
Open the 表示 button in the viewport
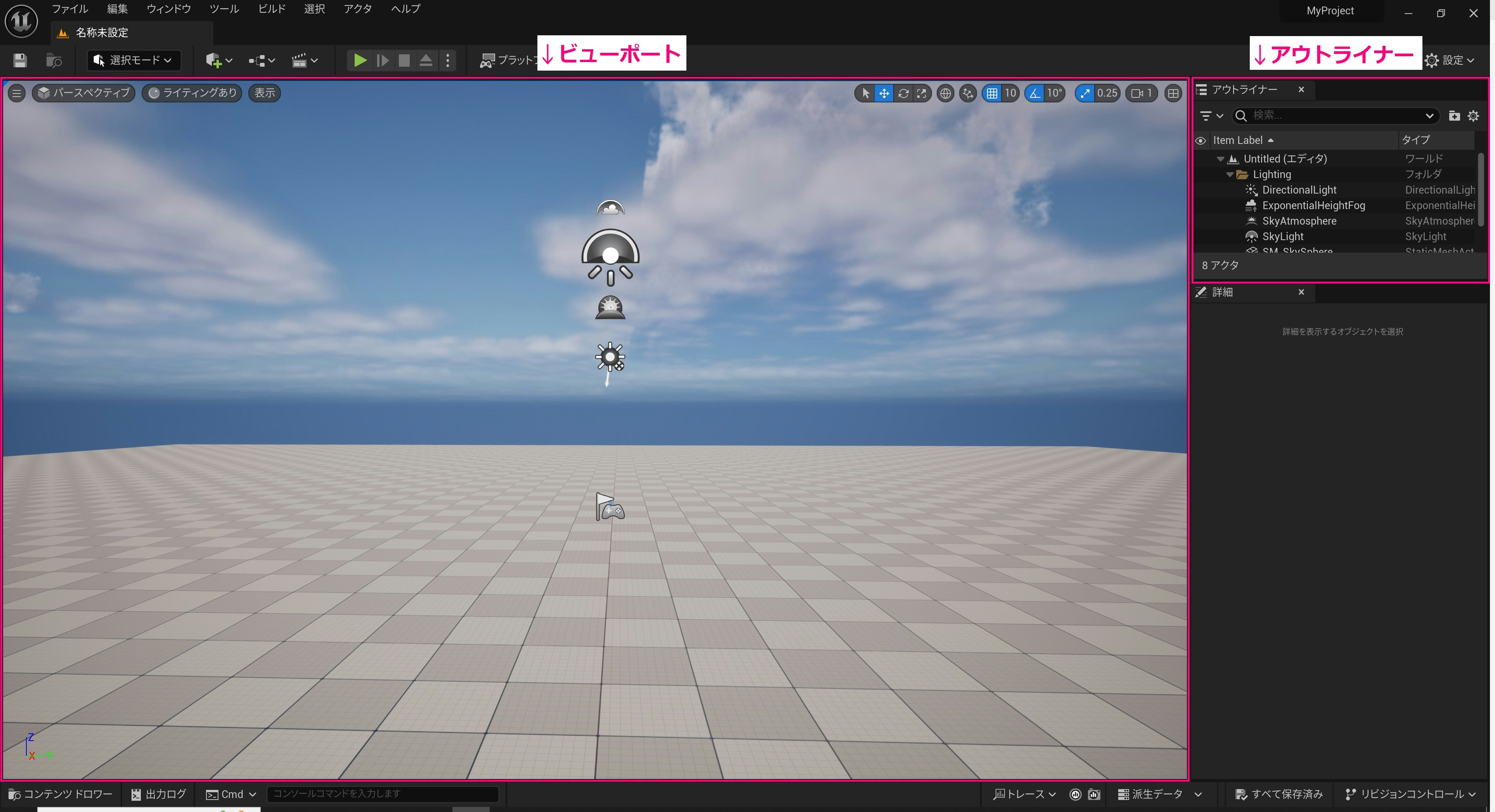[x=264, y=93]
